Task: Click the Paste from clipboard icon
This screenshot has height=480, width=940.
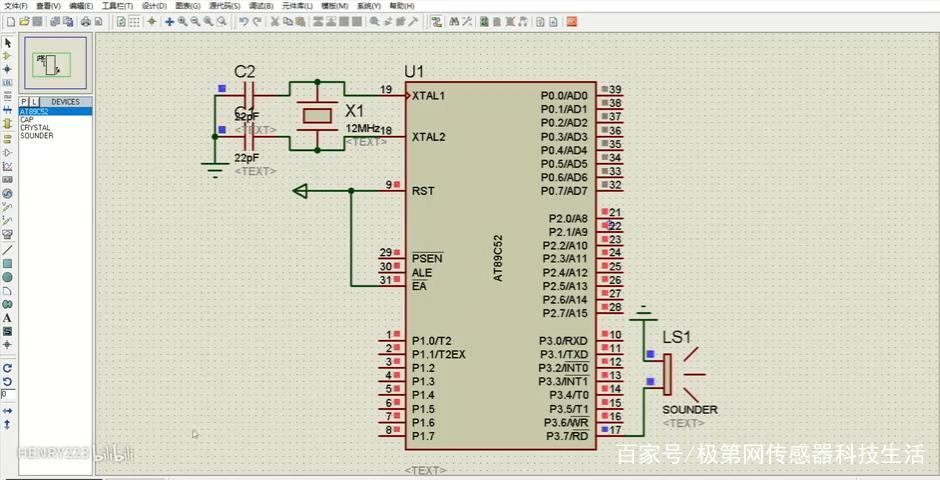Action: (301, 22)
